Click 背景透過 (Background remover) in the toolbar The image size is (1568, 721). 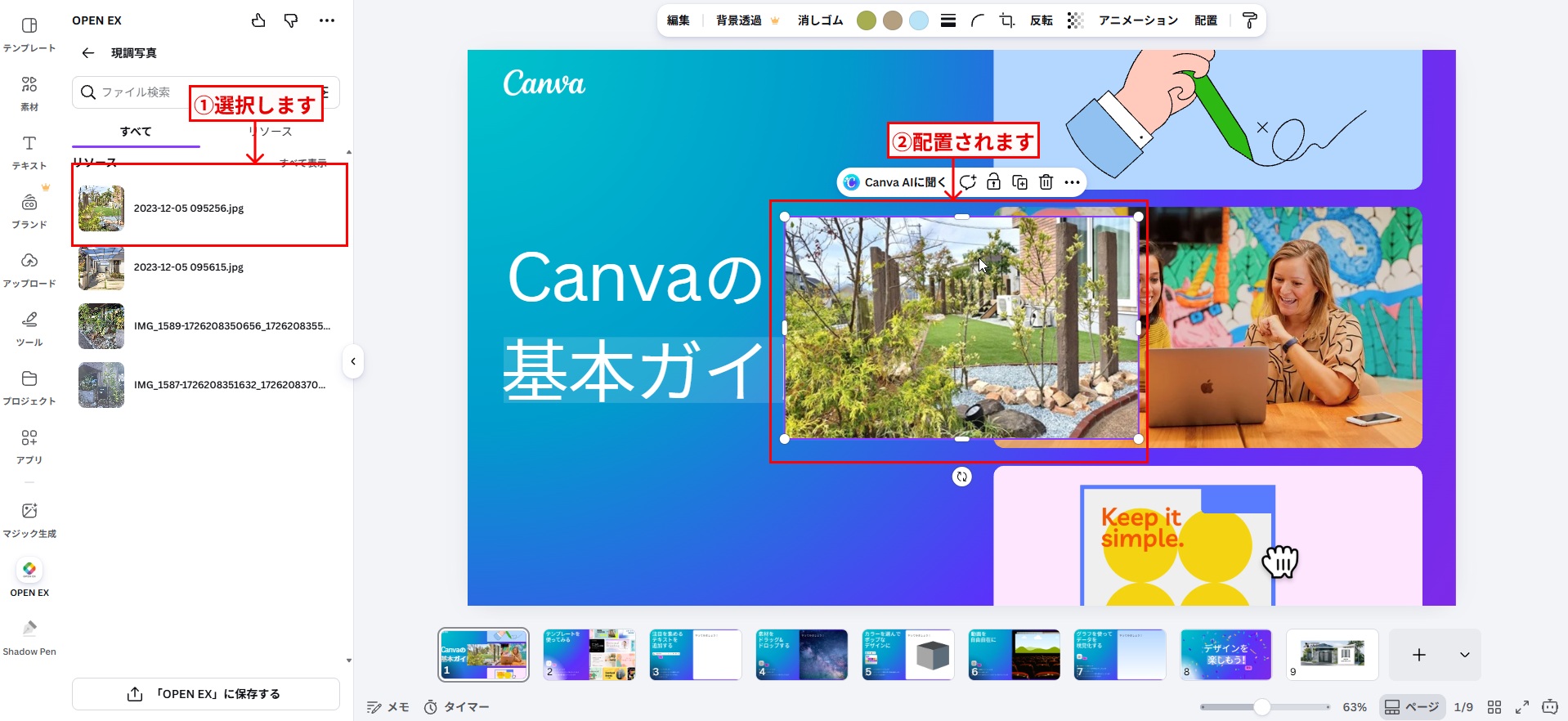747,20
